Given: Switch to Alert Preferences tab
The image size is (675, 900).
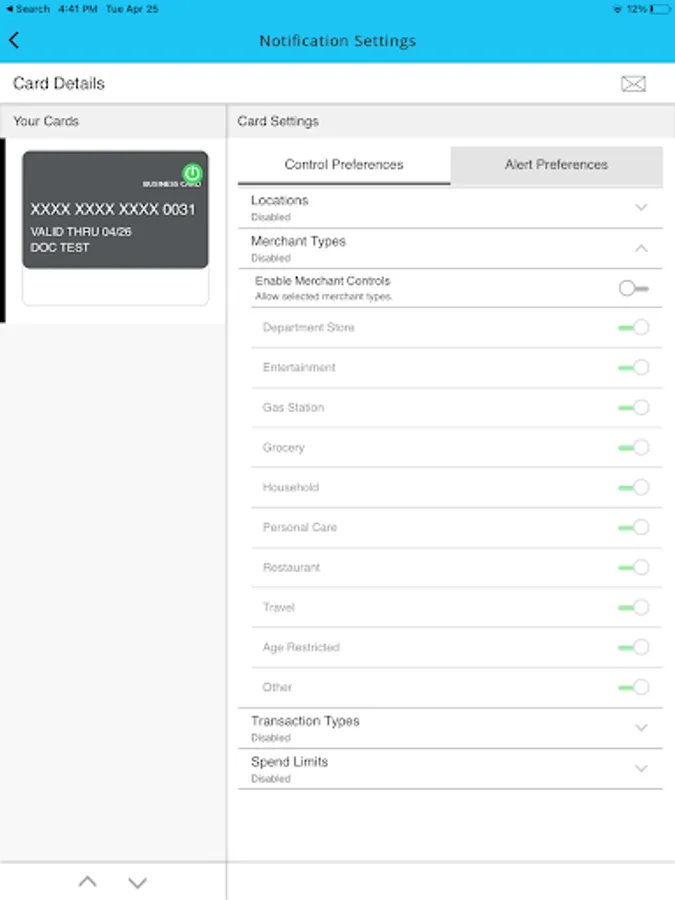Looking at the screenshot, I should coord(556,165).
